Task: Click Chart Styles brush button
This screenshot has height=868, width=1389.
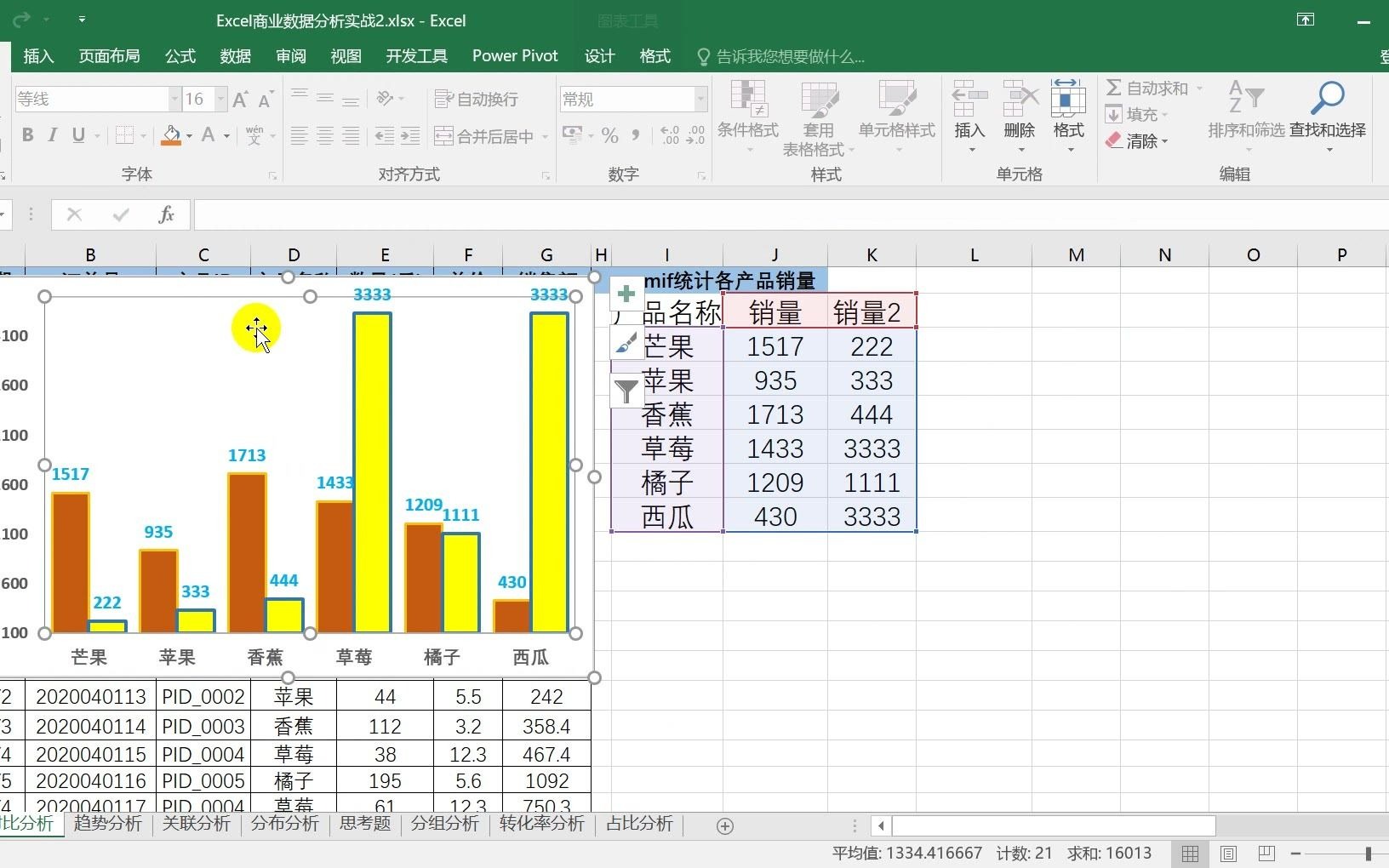Action: pos(626,343)
